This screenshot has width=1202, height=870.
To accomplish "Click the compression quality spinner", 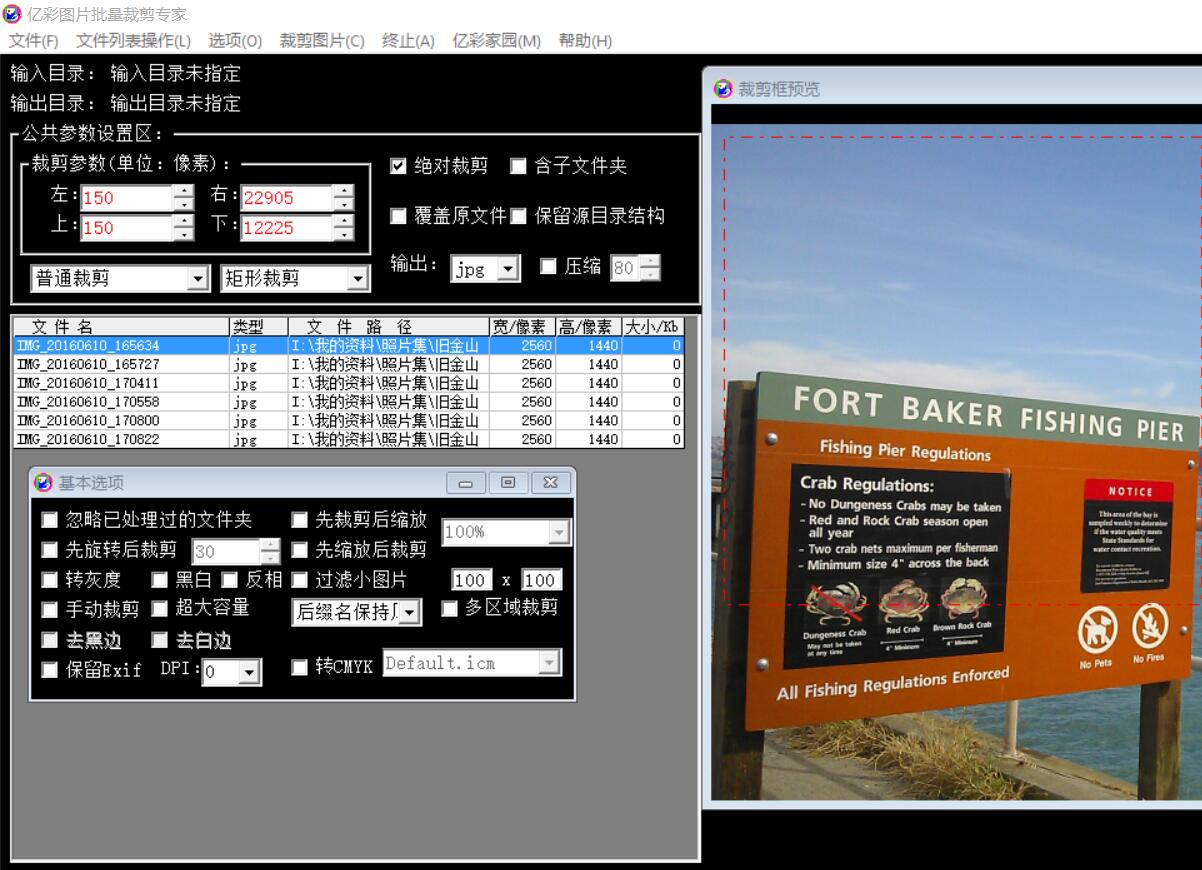I will pos(650,268).
